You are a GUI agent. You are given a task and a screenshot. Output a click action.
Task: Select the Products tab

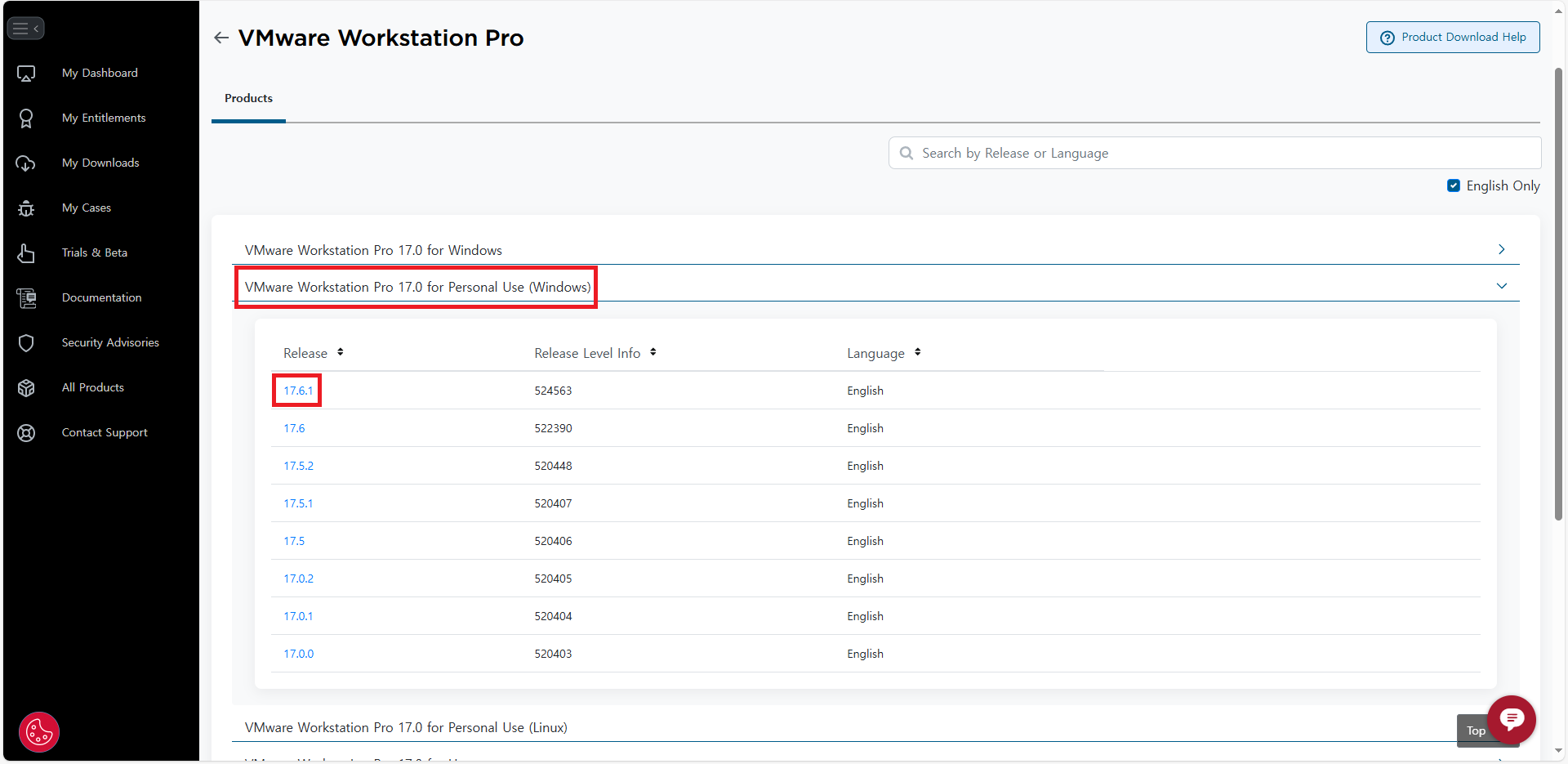tap(248, 98)
